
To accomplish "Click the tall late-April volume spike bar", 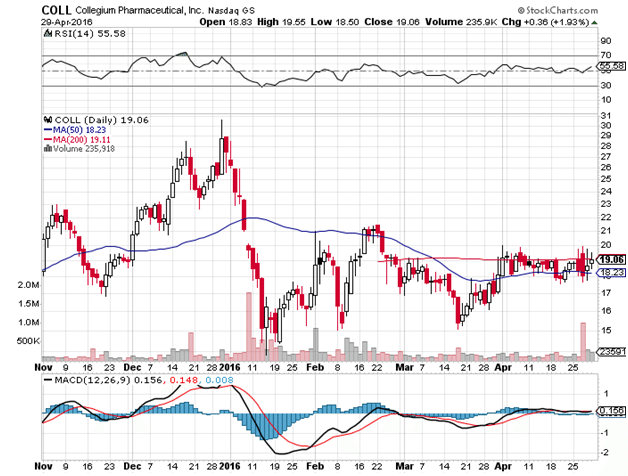I will point(581,341).
